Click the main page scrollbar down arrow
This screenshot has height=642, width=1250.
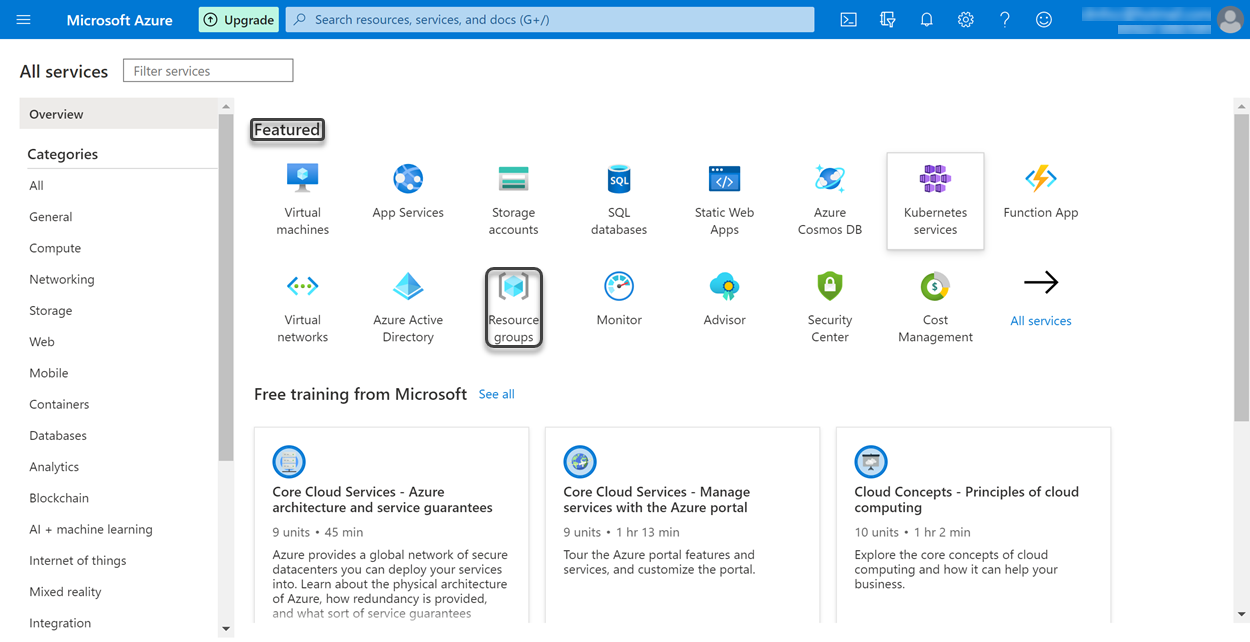(1242, 614)
